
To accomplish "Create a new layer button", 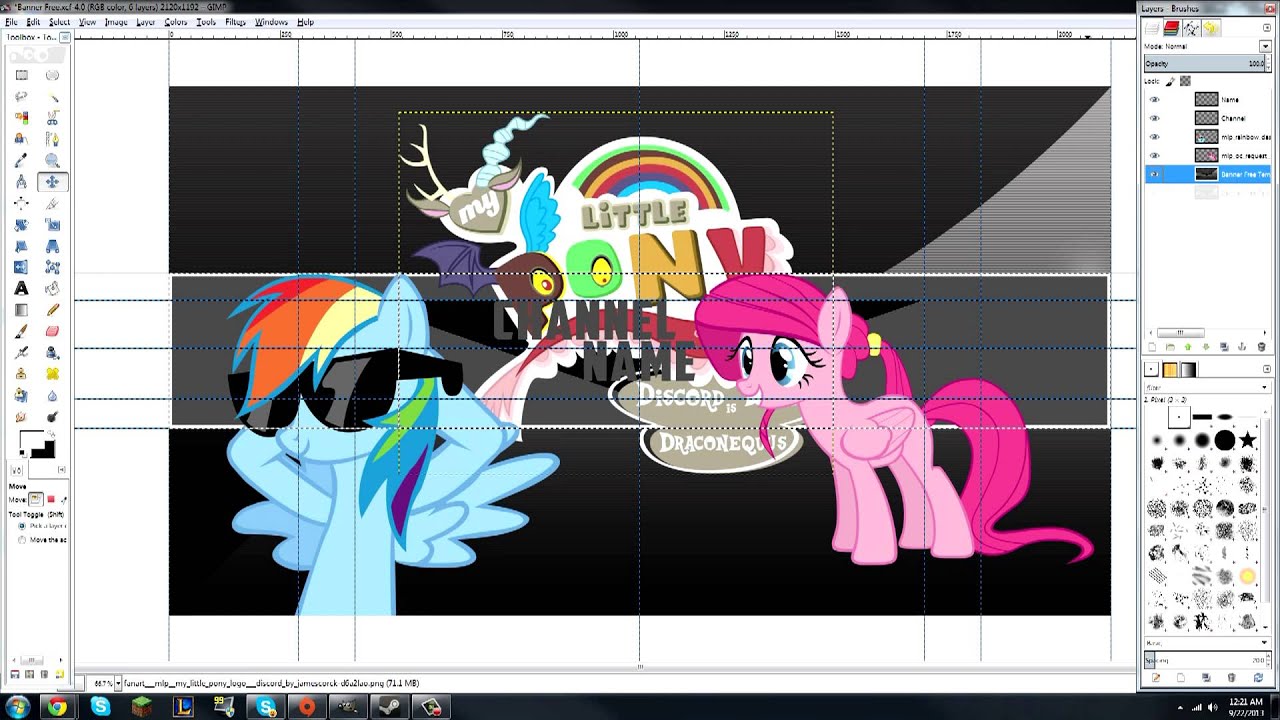I will click(x=1152, y=347).
